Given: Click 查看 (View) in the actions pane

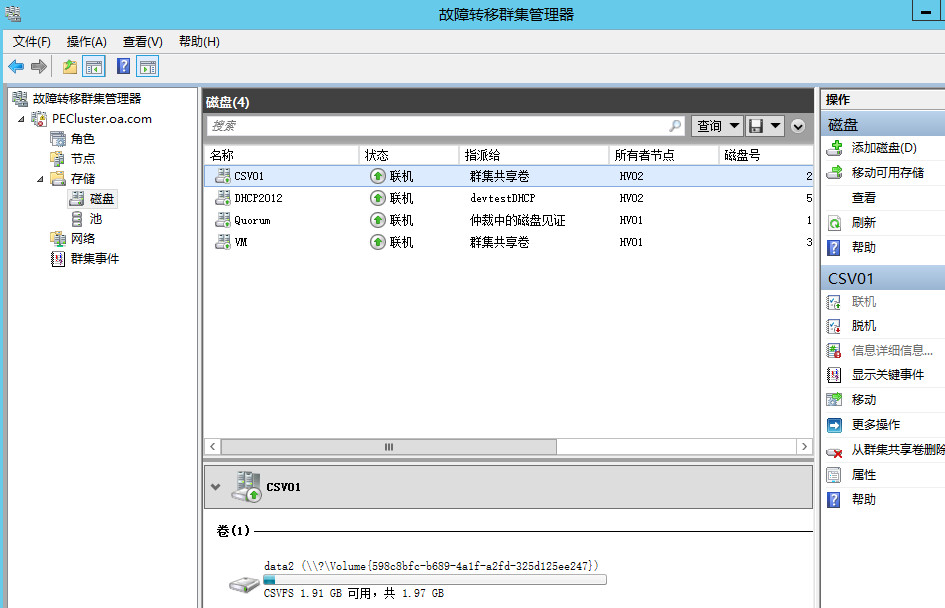Looking at the screenshot, I should tap(863, 198).
